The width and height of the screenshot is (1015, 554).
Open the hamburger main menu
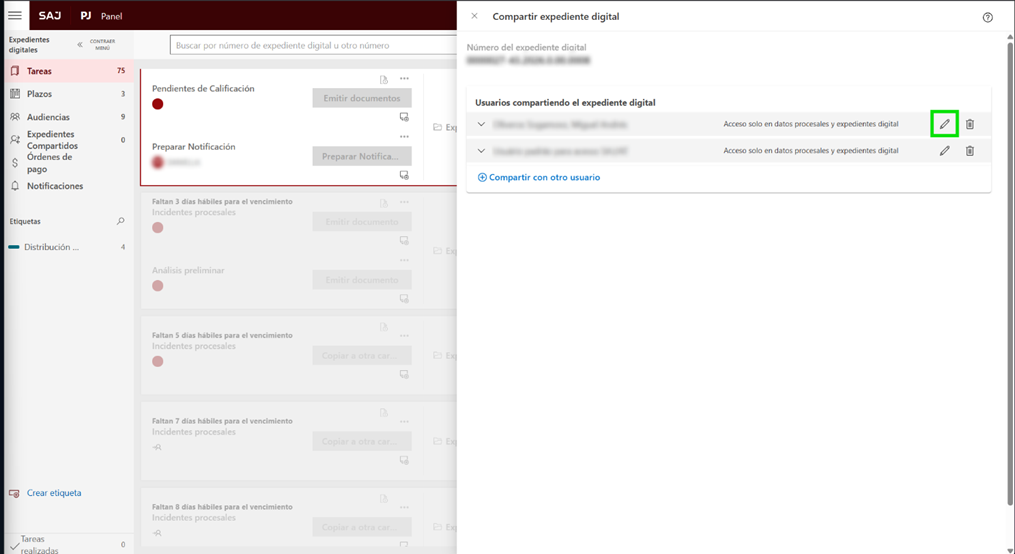click(15, 16)
